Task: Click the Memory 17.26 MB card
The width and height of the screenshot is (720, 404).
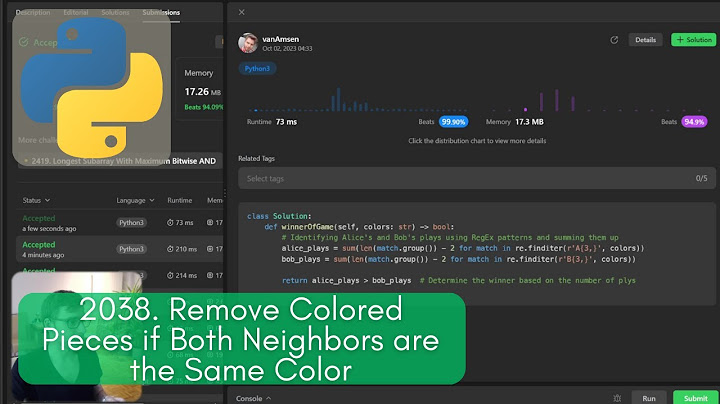Action: (x=200, y=90)
